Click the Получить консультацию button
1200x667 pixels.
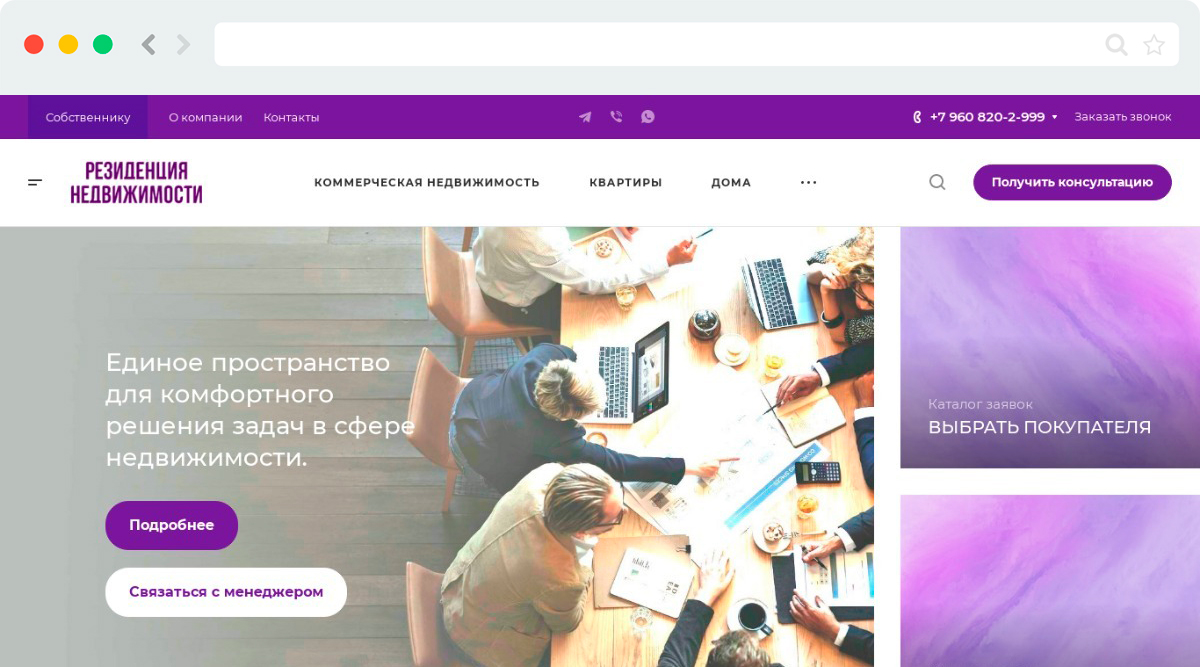[x=1072, y=182]
